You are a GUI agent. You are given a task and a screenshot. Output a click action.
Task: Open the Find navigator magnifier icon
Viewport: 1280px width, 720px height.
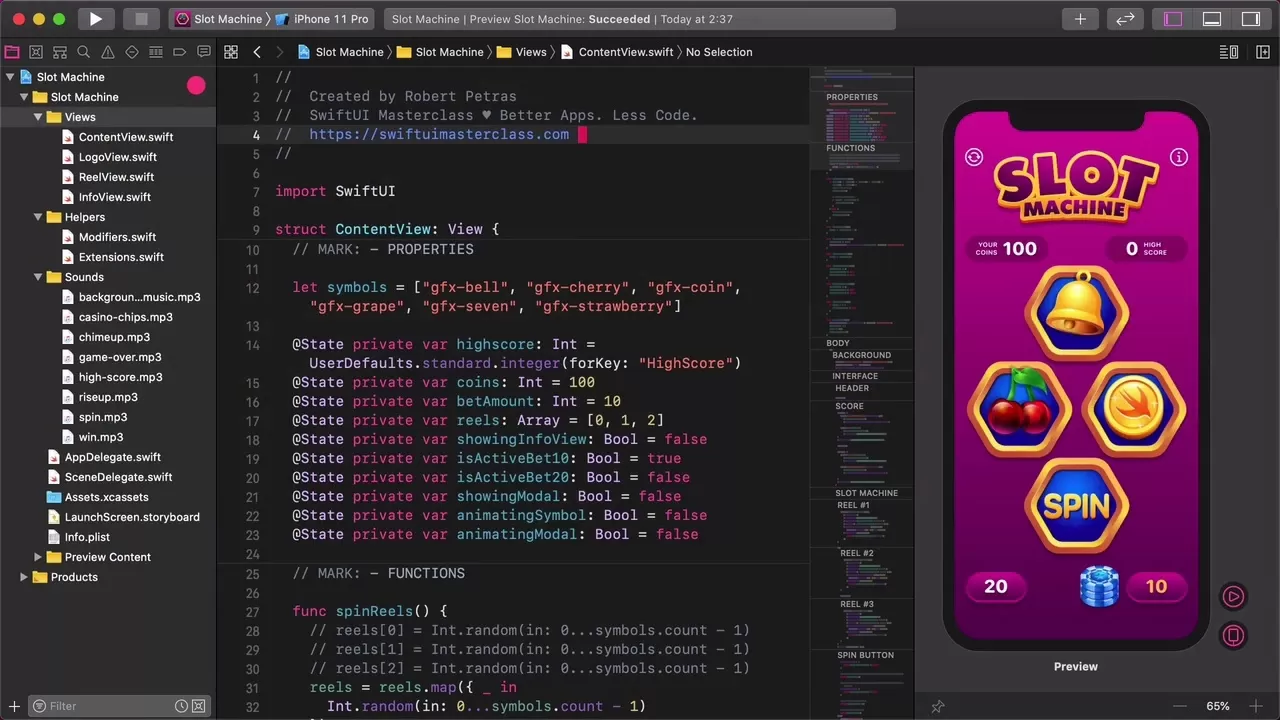[x=84, y=52]
